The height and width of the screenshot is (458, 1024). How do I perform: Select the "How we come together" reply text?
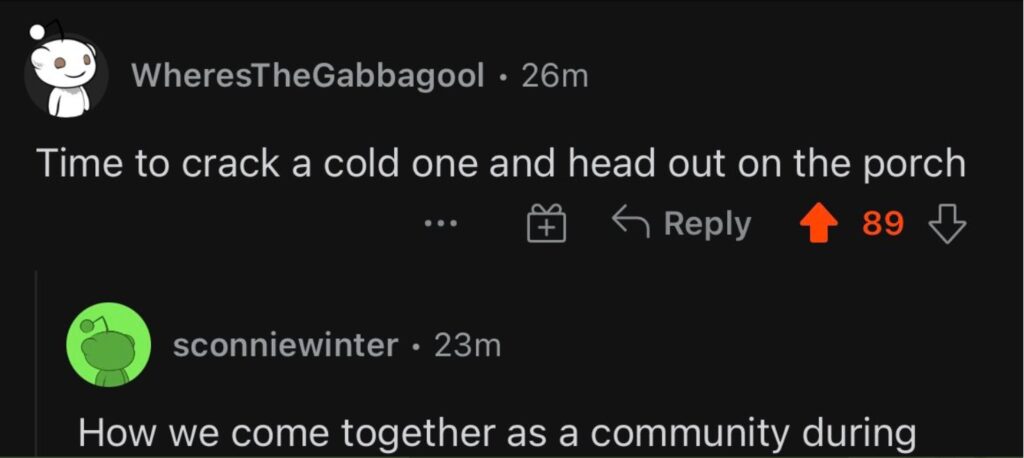[498, 434]
